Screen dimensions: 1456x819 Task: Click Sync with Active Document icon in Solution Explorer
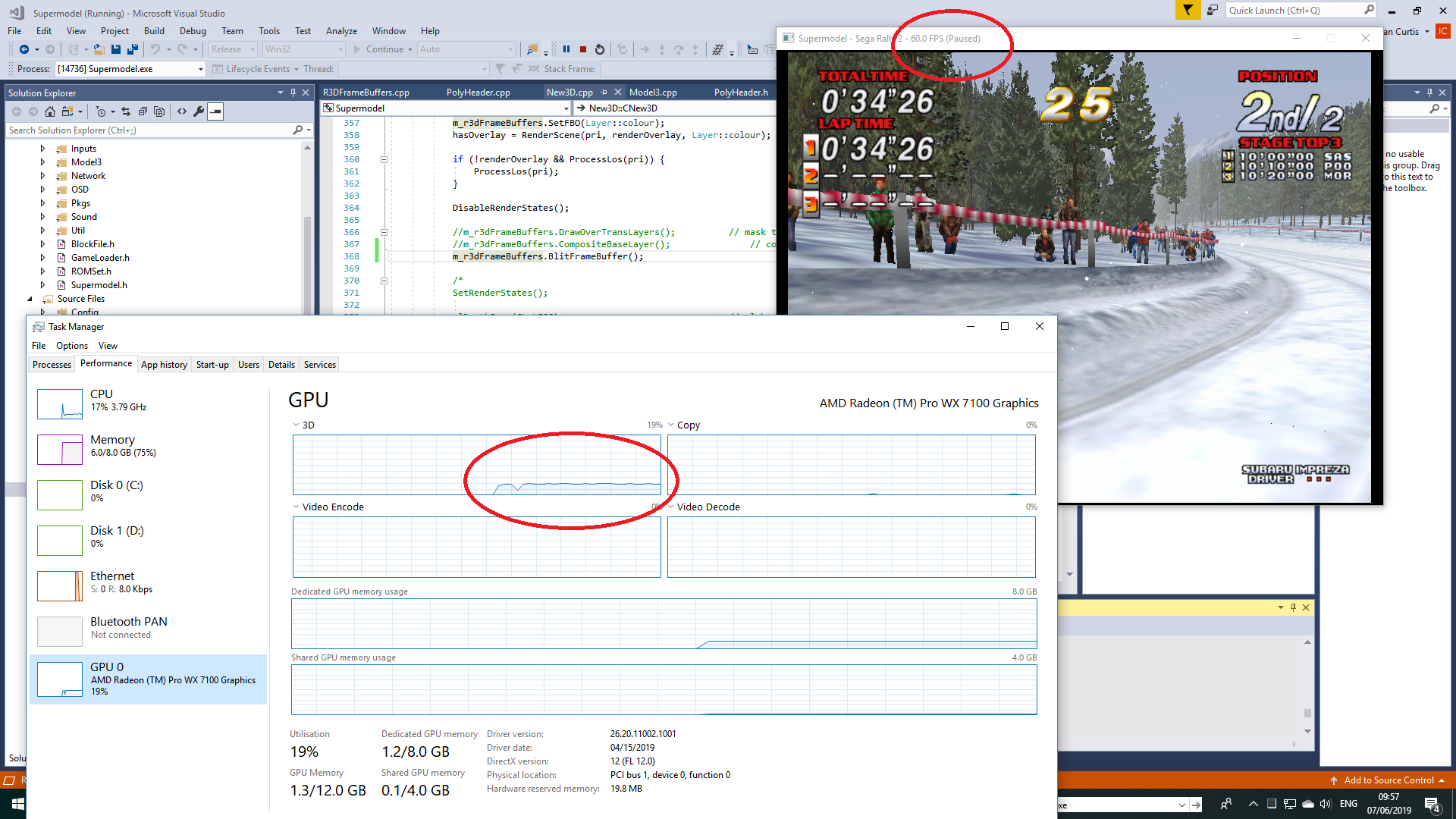click(x=126, y=111)
